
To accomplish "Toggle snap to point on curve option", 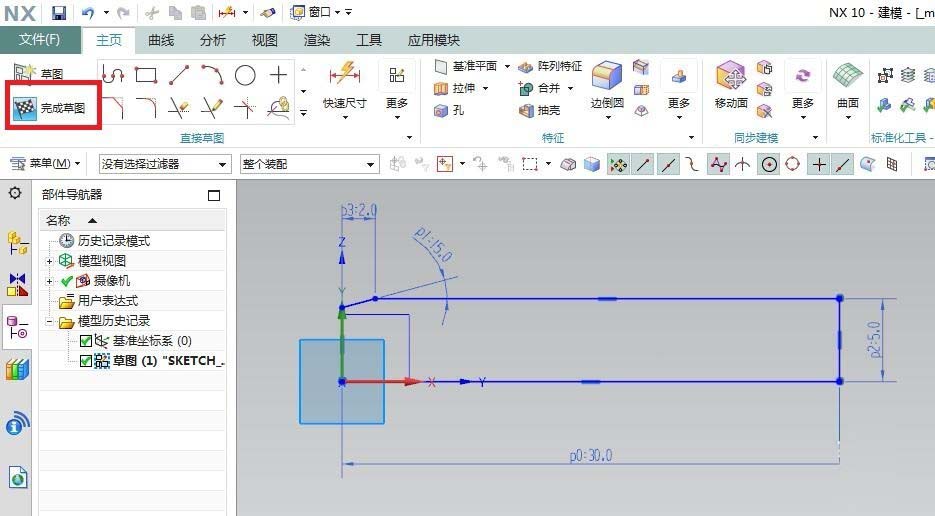I will point(842,164).
